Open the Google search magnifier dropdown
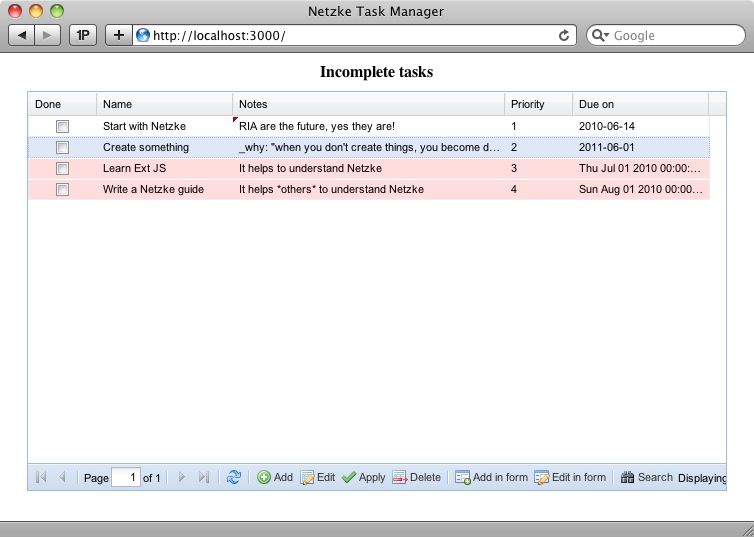Image resolution: width=754 pixels, height=537 pixels. pos(600,36)
